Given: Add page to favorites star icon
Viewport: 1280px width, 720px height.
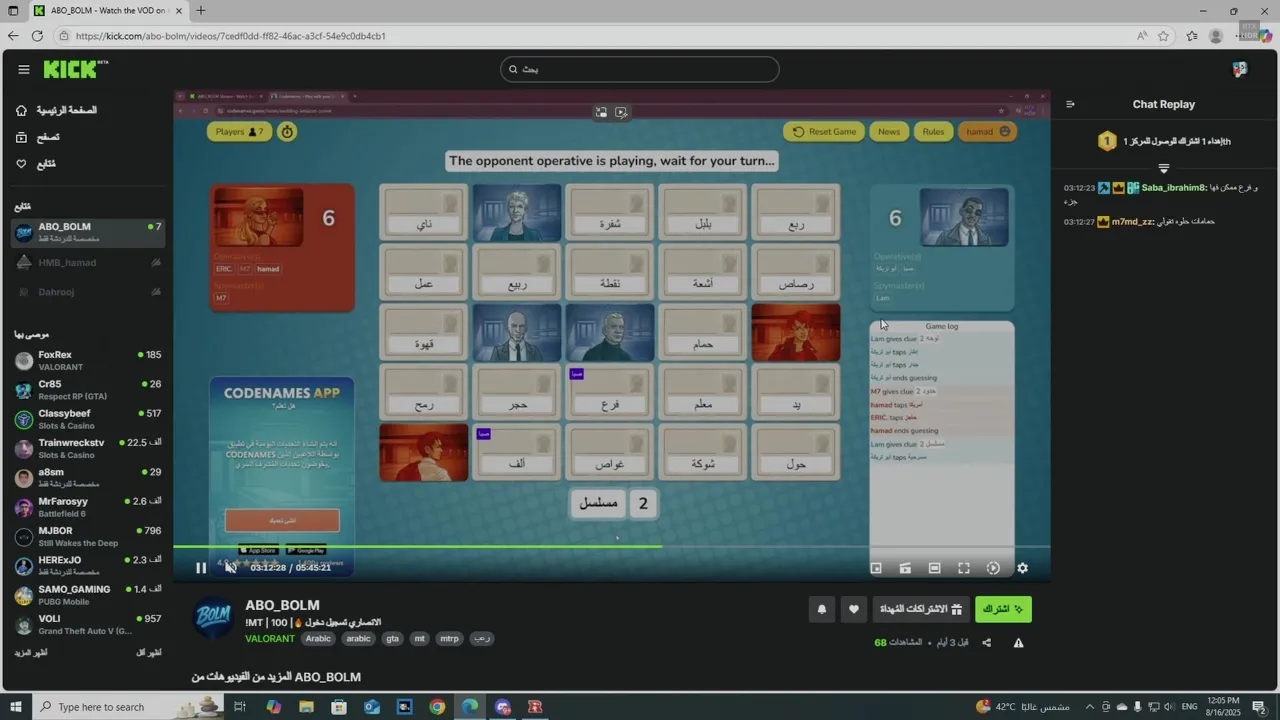Looking at the screenshot, I should pos(1163,36).
